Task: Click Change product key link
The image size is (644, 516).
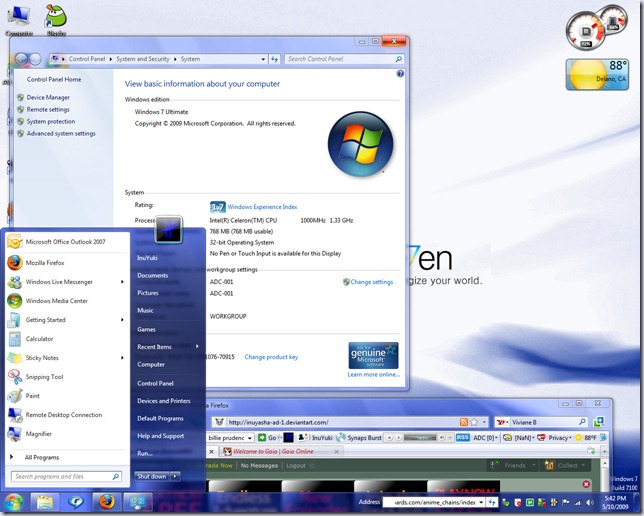Action: click(271, 357)
